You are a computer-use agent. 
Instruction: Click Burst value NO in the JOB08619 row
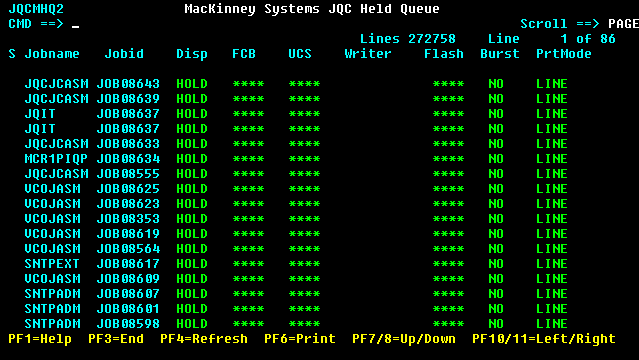[496, 234]
